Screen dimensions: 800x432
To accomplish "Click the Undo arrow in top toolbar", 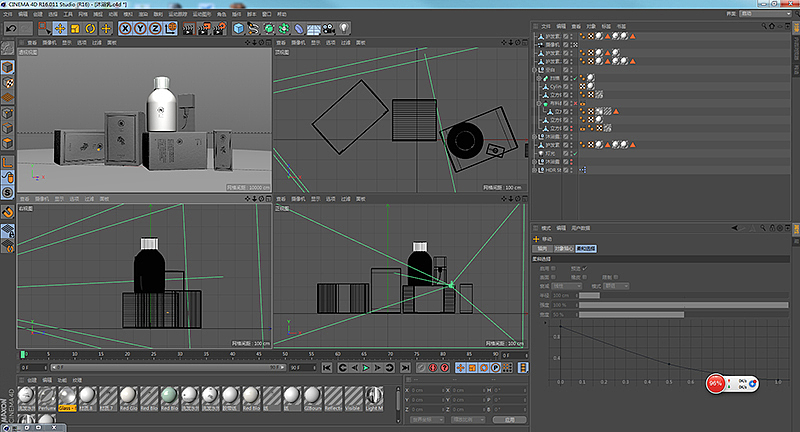I will click(11, 29).
